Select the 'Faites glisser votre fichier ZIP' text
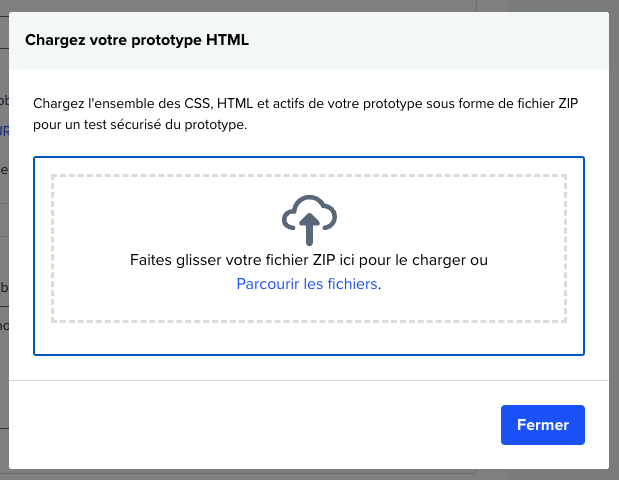The width and height of the screenshot is (619, 480). pos(220,260)
